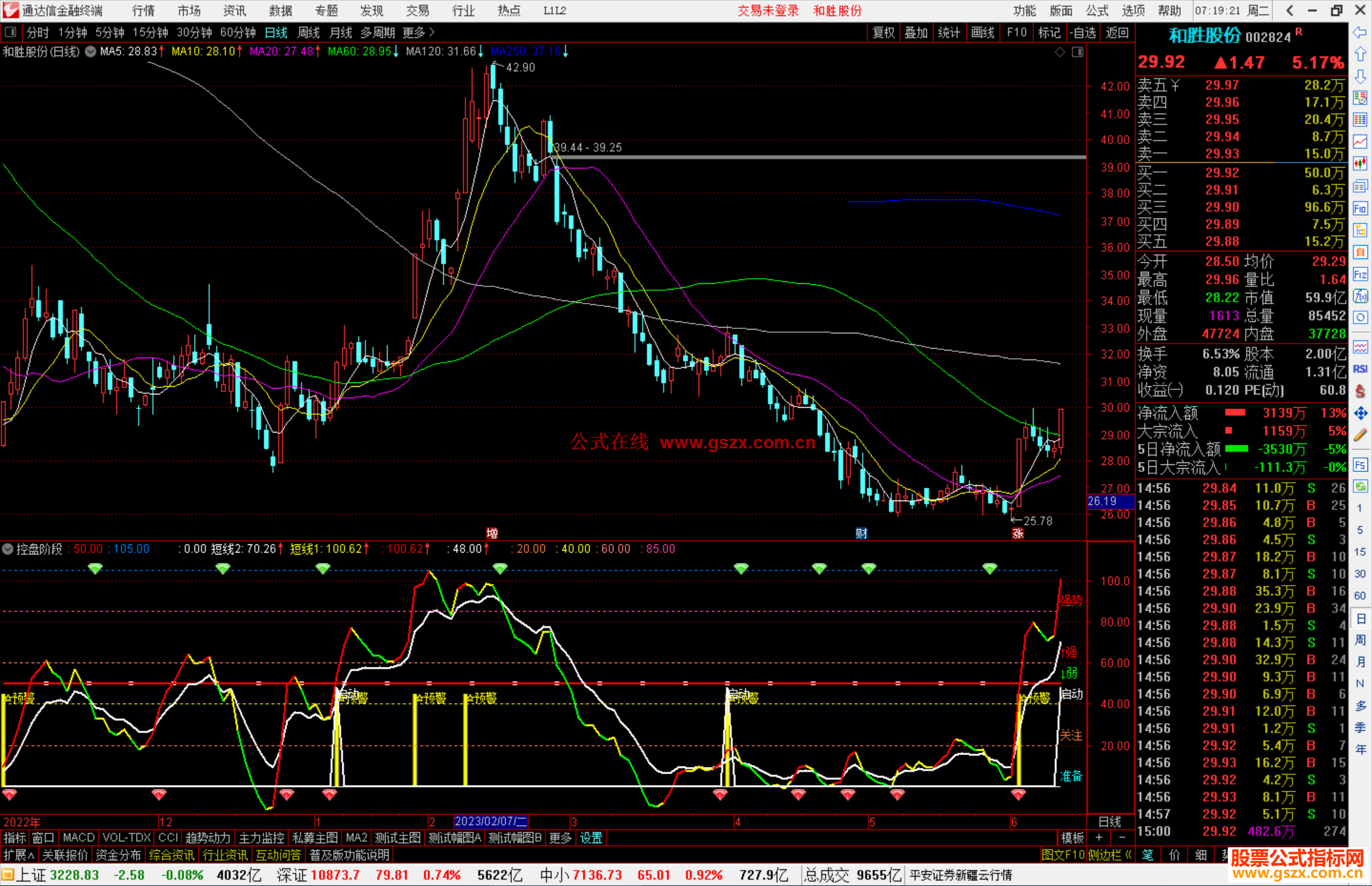The height and width of the screenshot is (886, 1372).
Task: Open the F10 info sidebar icon
Action: click(1360, 208)
